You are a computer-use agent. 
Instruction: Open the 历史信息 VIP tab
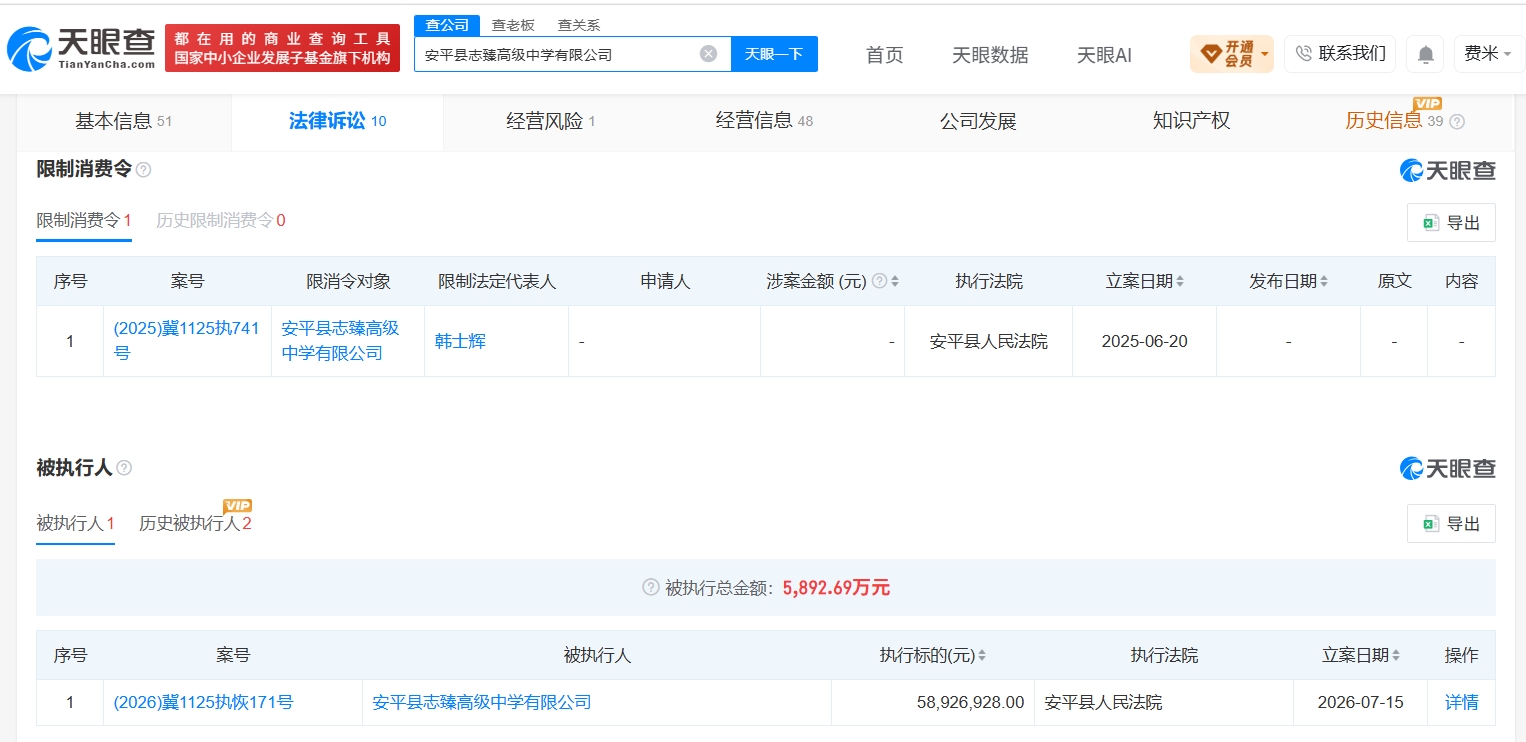click(1405, 122)
